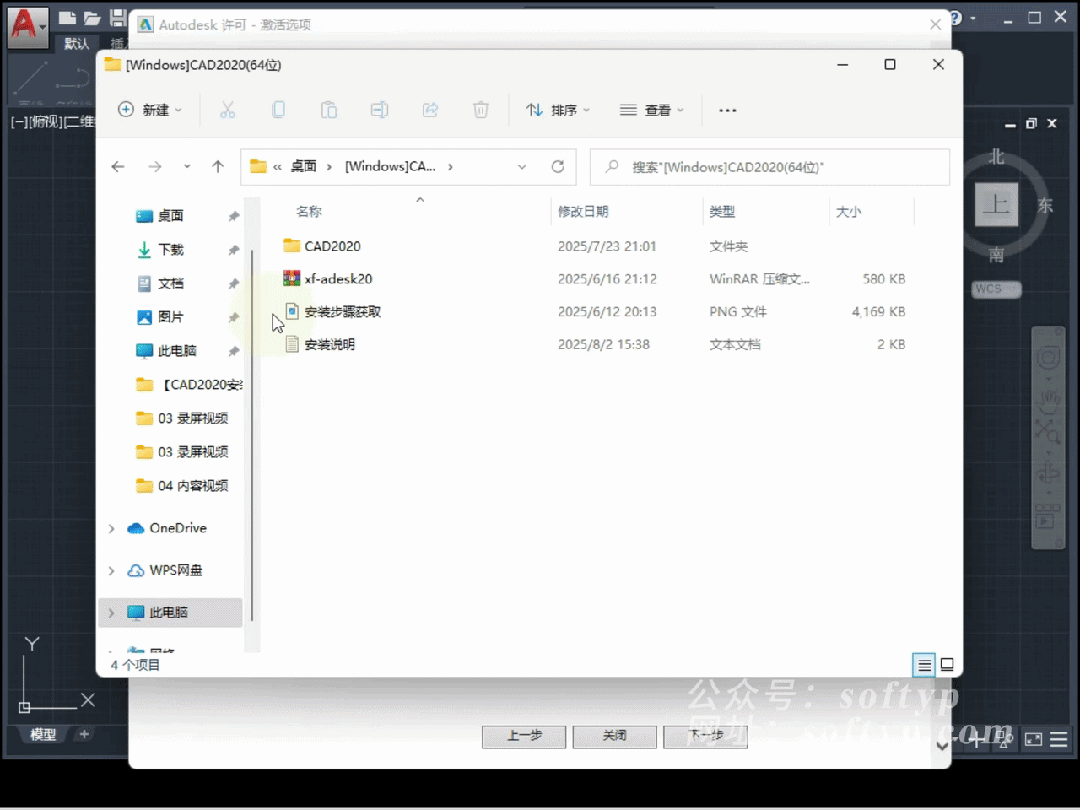Open the three-dot more options menu
This screenshot has width=1080, height=810.
tap(727, 110)
